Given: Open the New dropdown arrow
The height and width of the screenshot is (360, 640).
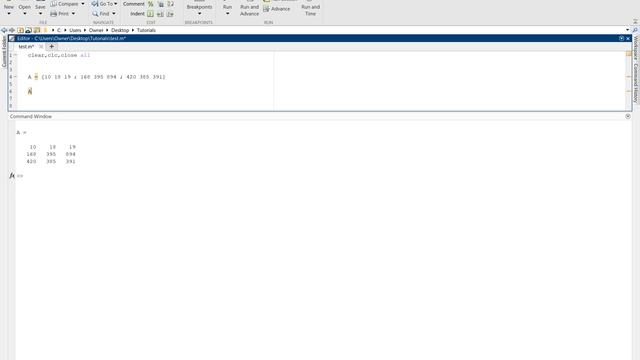Looking at the screenshot, I should tap(9, 14).
